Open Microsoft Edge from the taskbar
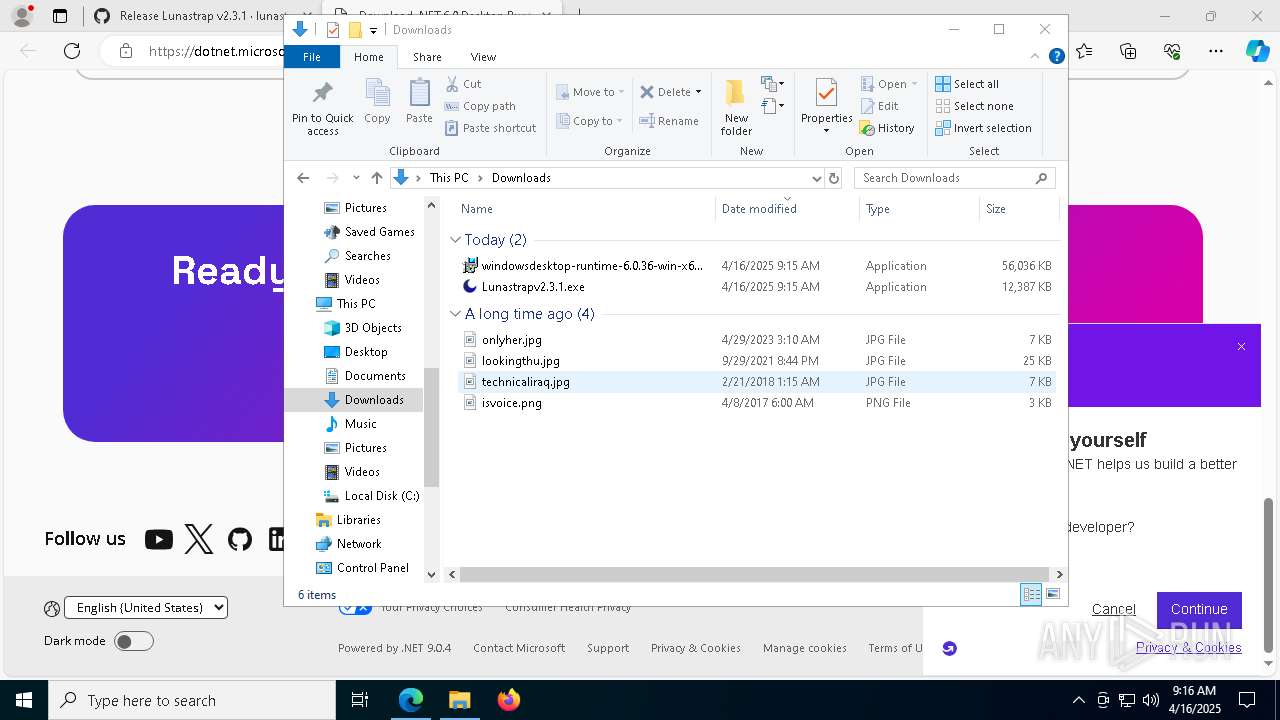Image resolution: width=1280 pixels, height=720 pixels. click(411, 700)
